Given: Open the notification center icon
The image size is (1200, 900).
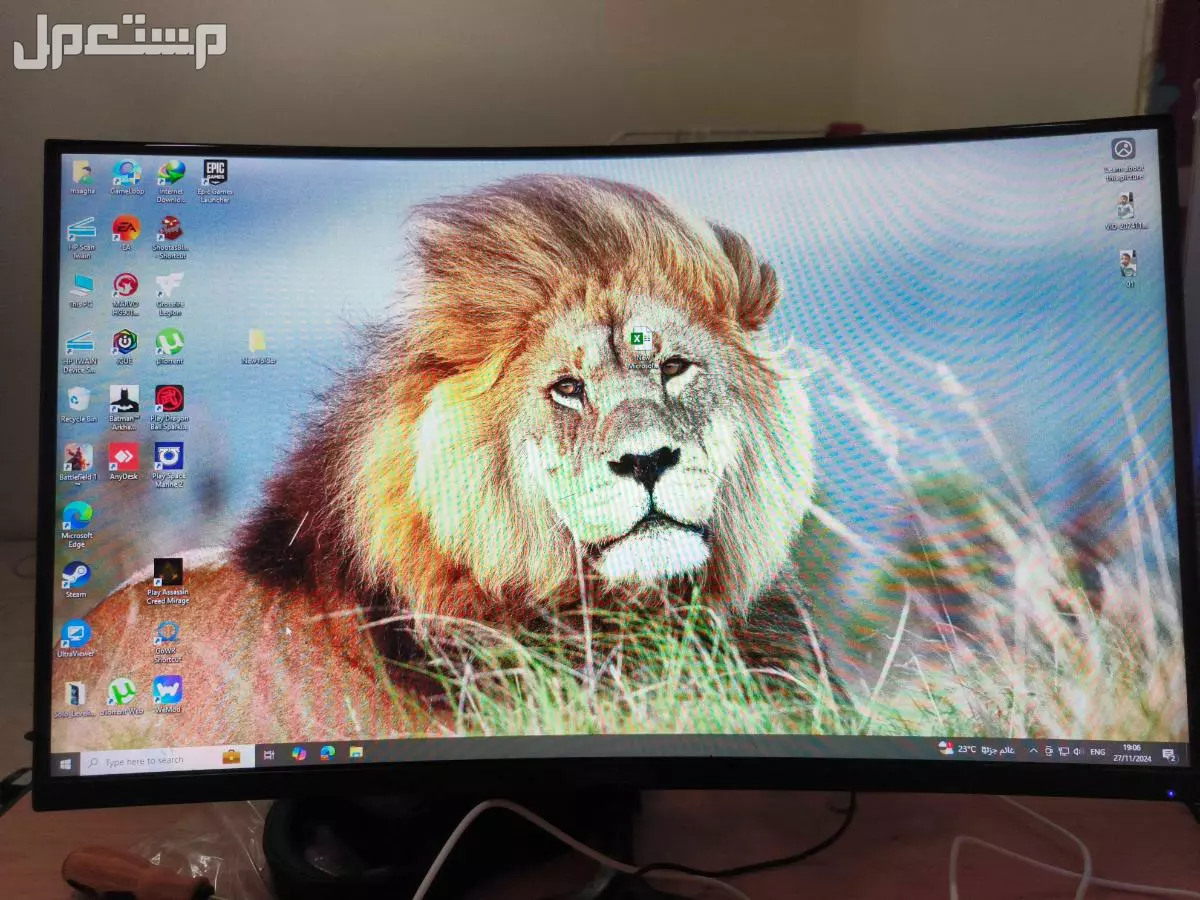Looking at the screenshot, I should [x=1167, y=754].
